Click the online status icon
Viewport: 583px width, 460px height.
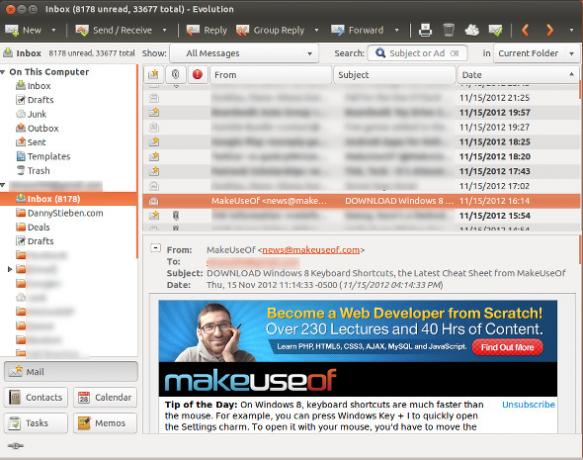pos(15,445)
